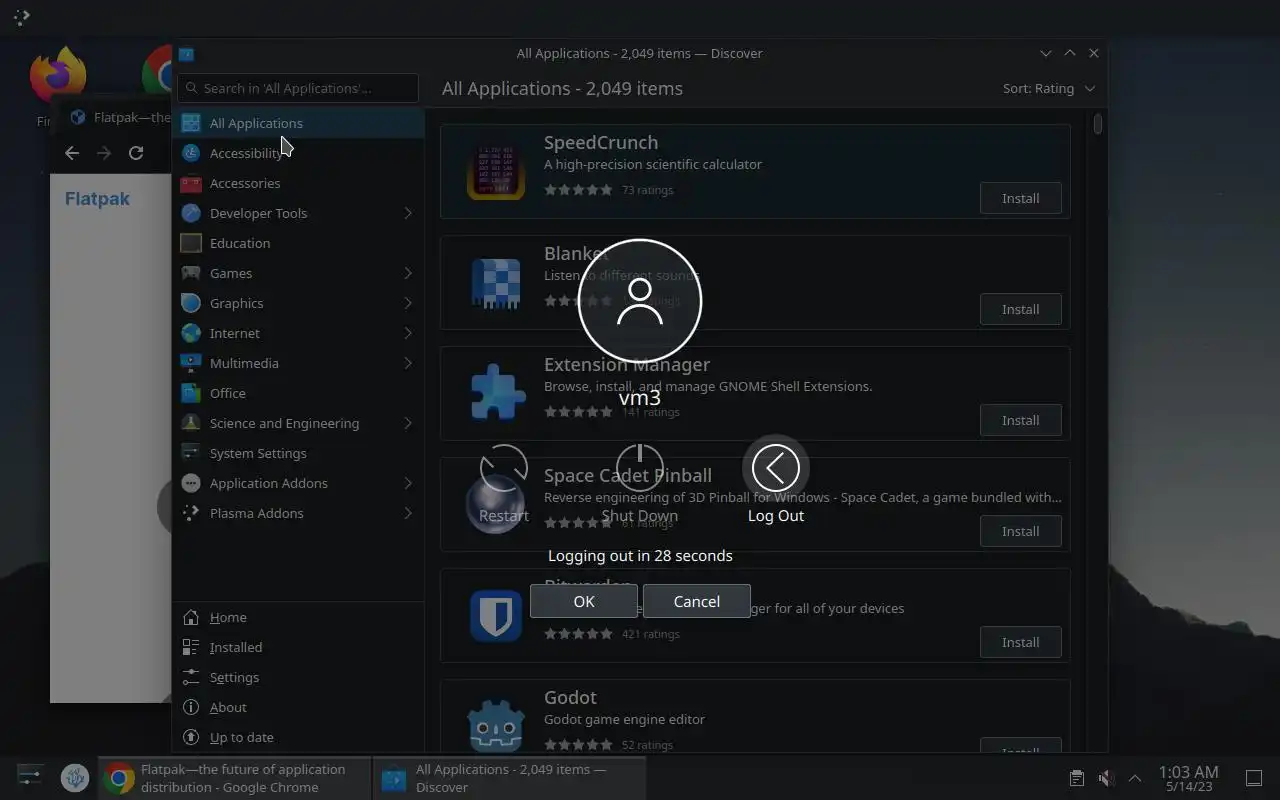This screenshot has height=800, width=1280.
Task: Click the Internet globe icon
Action: coord(191,333)
